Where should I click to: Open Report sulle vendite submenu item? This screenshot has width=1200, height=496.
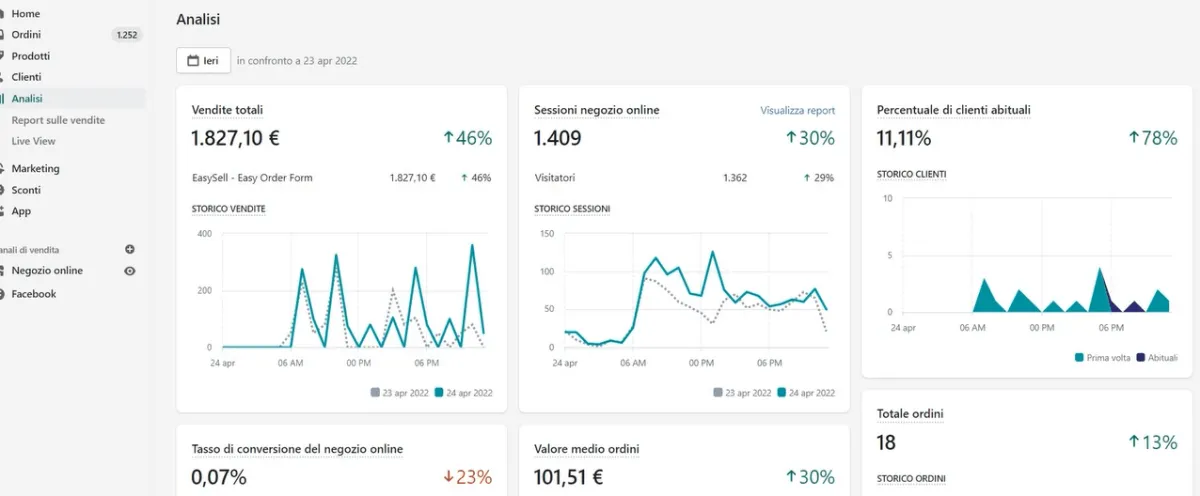[58, 120]
